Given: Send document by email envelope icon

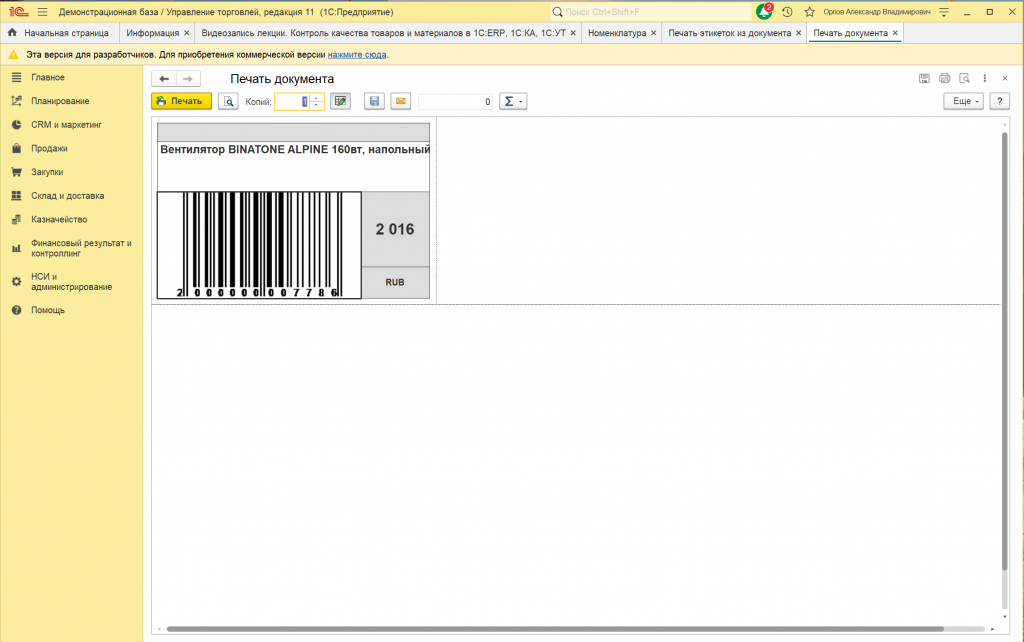Looking at the screenshot, I should tap(400, 101).
